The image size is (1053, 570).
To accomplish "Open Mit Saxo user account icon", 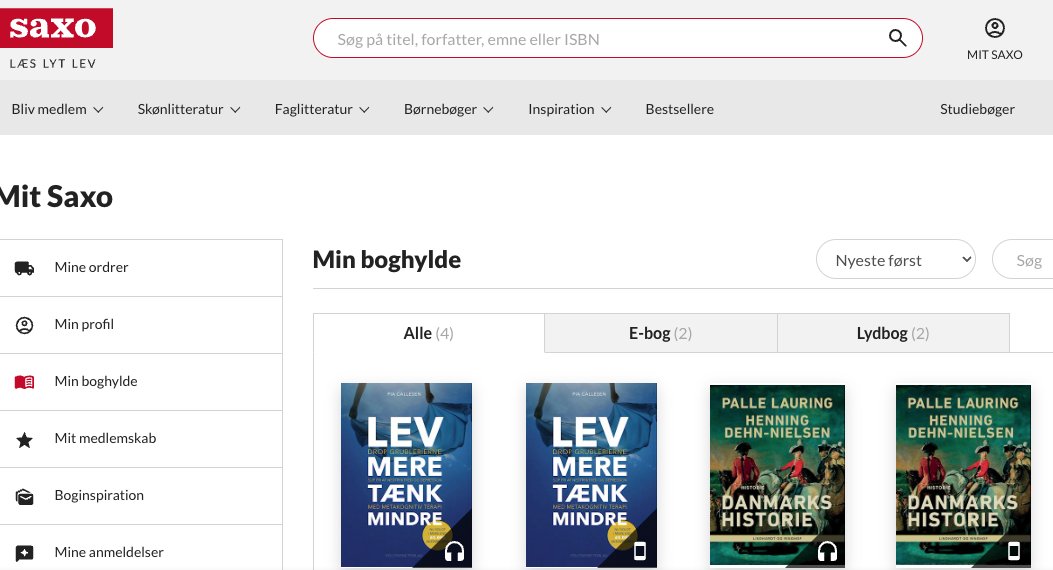I will [995, 28].
